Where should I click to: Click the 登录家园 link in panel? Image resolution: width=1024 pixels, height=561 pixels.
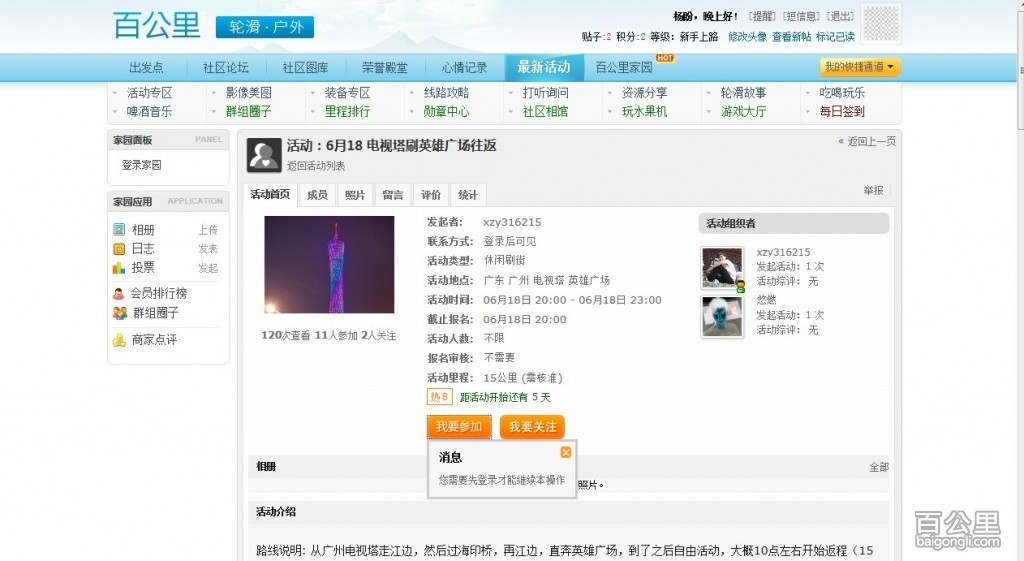[142, 165]
